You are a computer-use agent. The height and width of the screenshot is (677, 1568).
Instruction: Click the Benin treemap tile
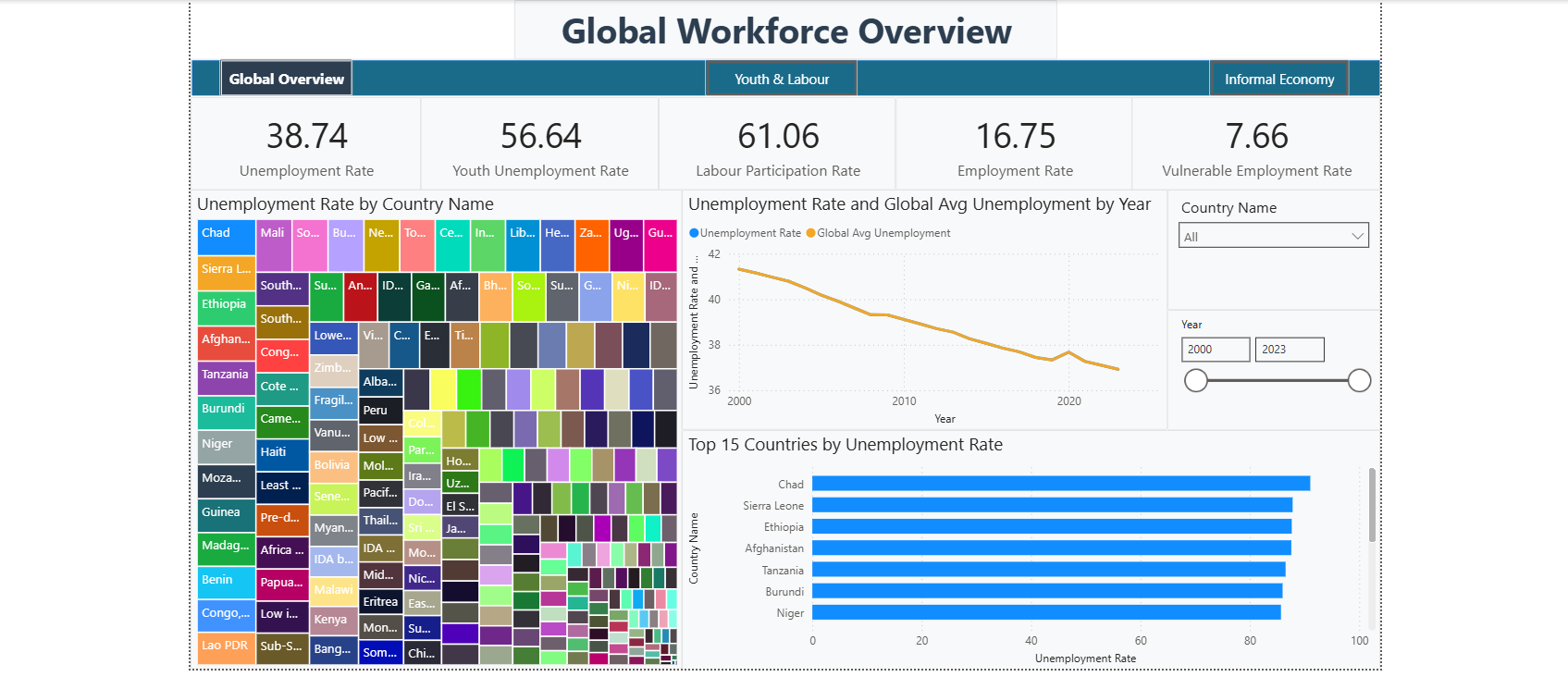[227, 584]
